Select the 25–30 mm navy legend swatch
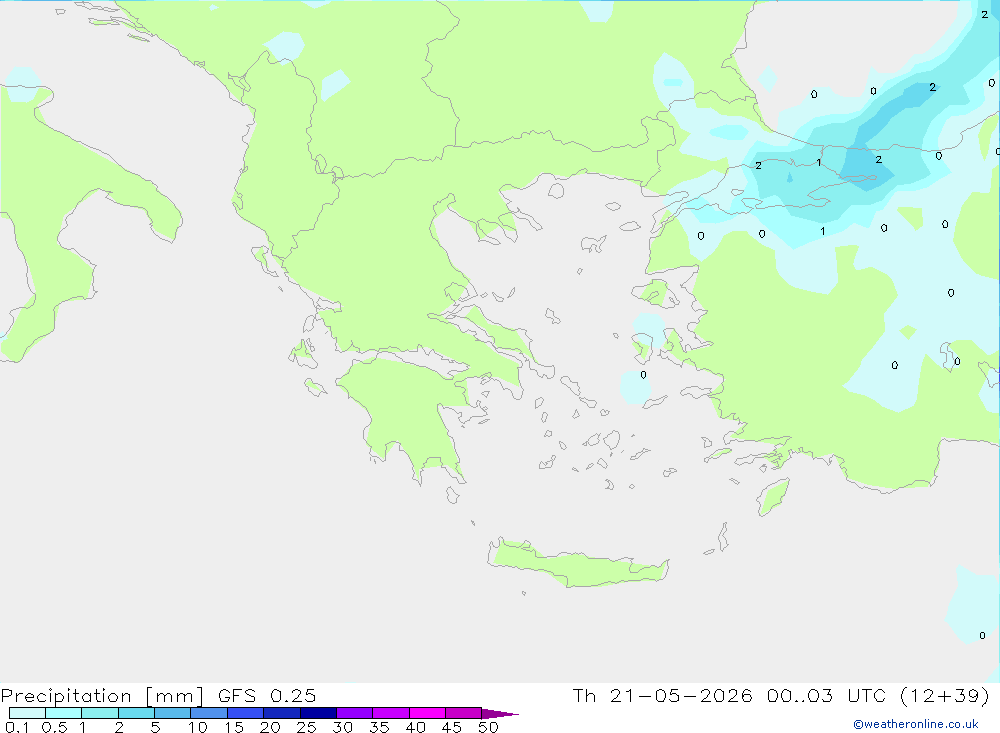The width and height of the screenshot is (1000, 733). click(318, 713)
